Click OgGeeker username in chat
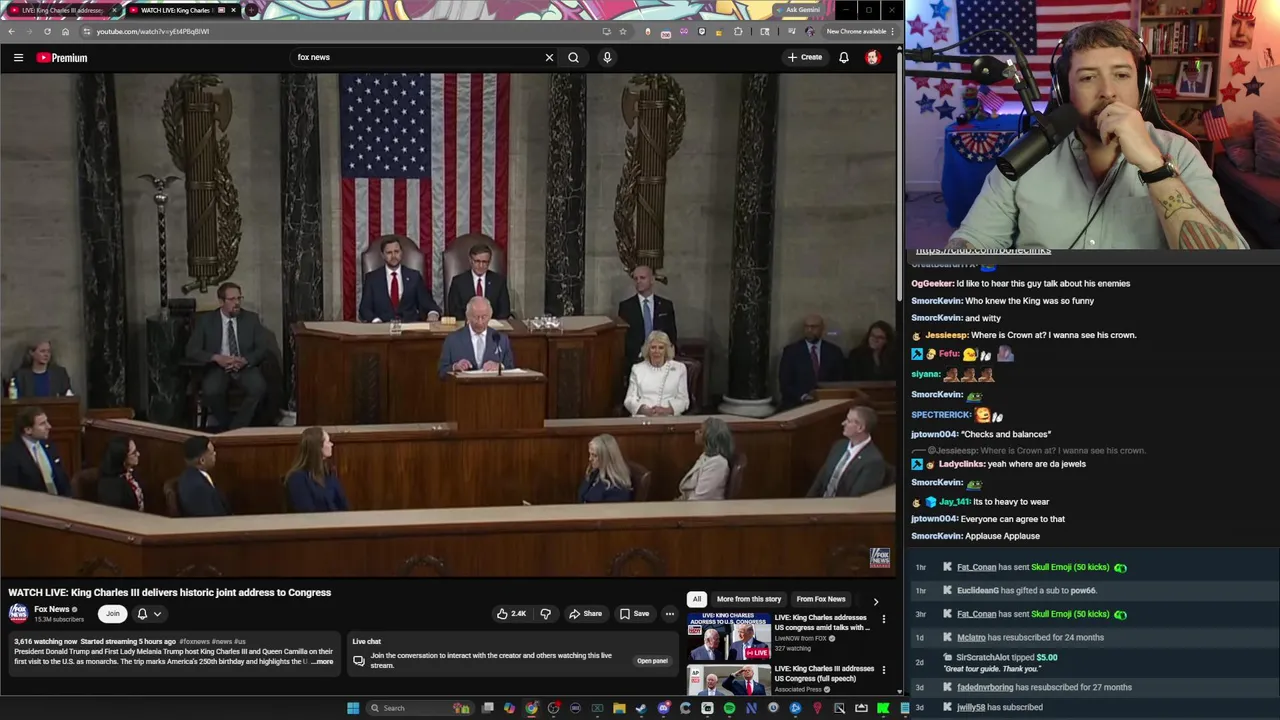The image size is (1280, 720). pos(932,283)
